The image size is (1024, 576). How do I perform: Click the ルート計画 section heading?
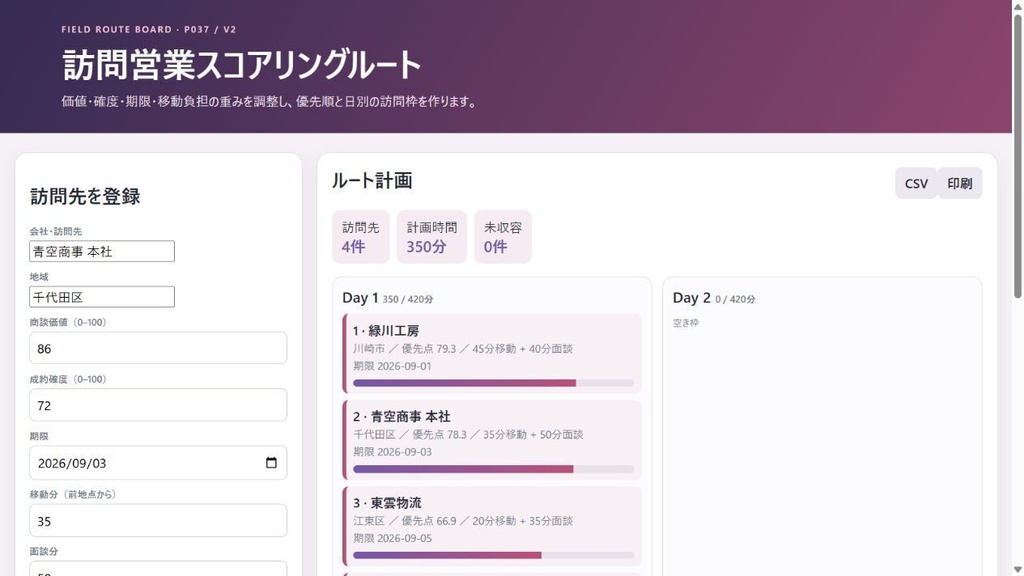(x=372, y=181)
